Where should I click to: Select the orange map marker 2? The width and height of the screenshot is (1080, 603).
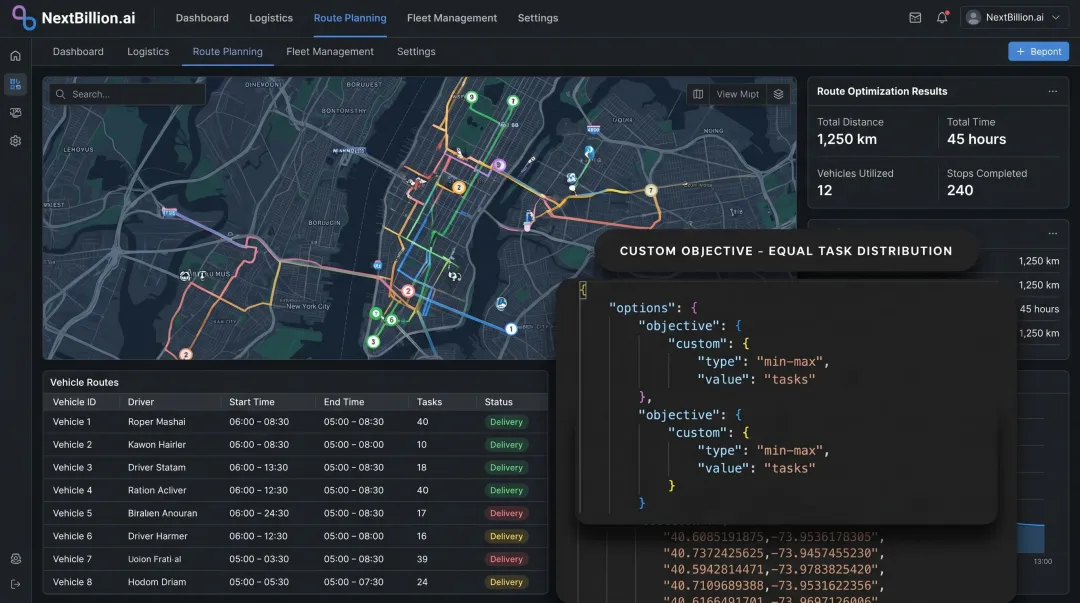459,187
